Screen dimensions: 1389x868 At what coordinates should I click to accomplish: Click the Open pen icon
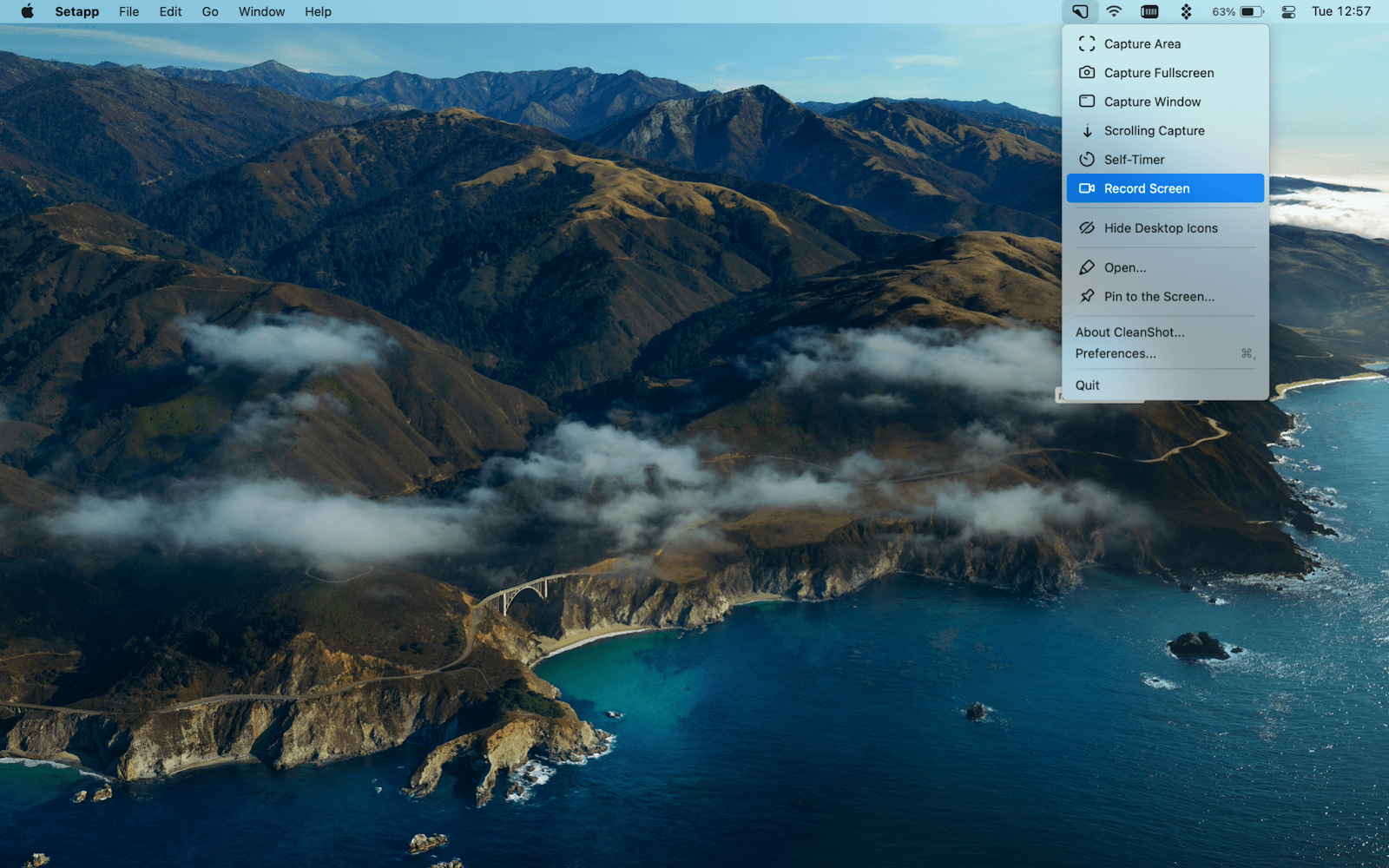pos(1087,266)
